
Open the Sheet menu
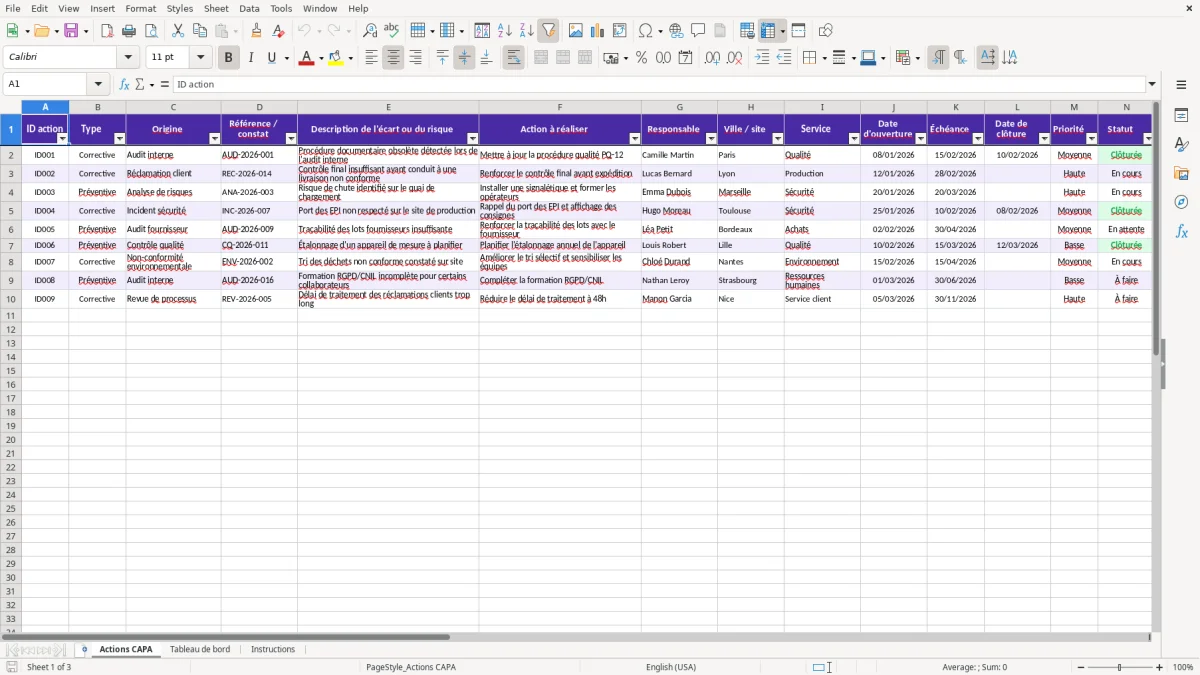click(x=216, y=8)
